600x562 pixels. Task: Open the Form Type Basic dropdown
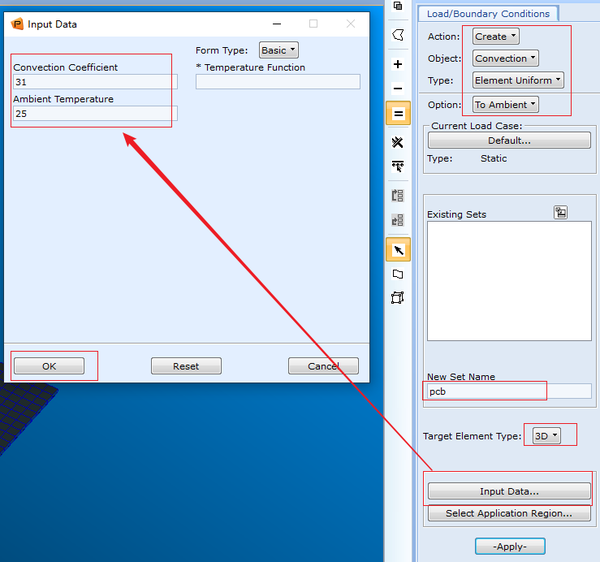279,50
